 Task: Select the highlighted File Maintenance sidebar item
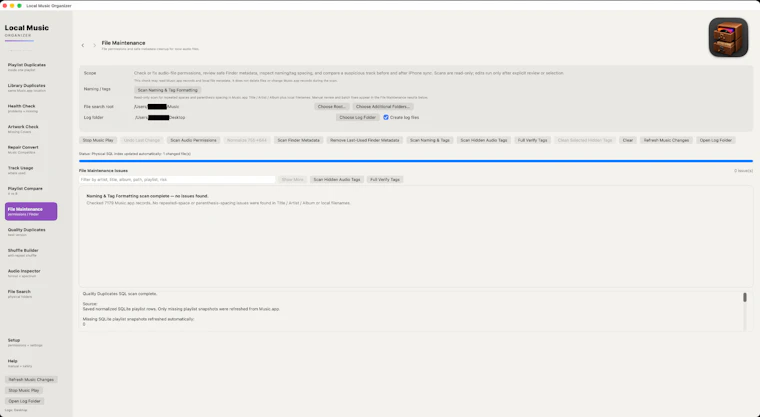click(31, 211)
